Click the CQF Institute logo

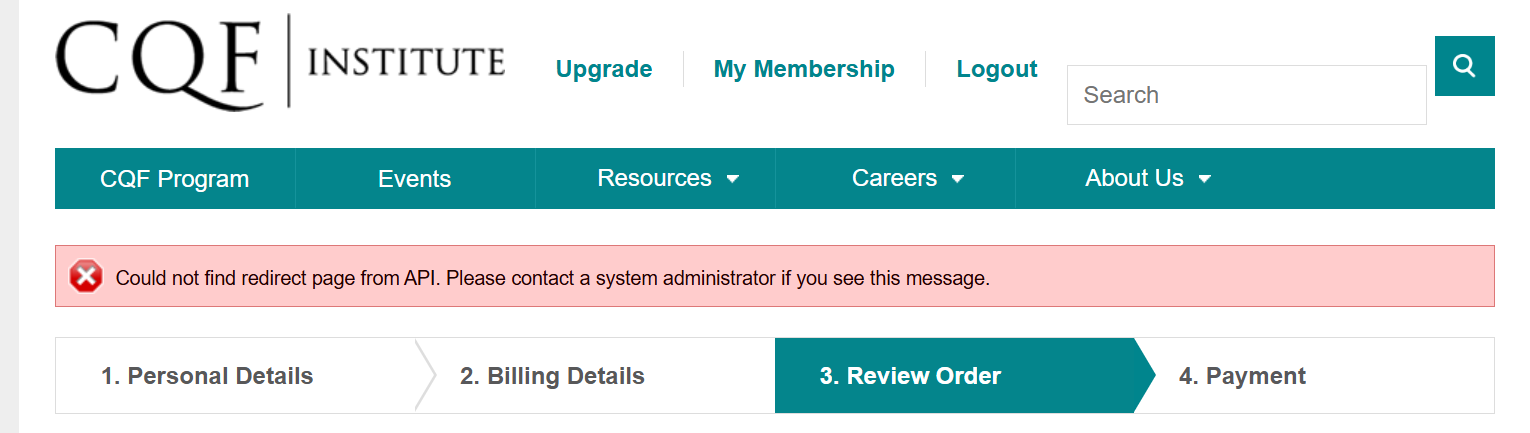pos(280,62)
